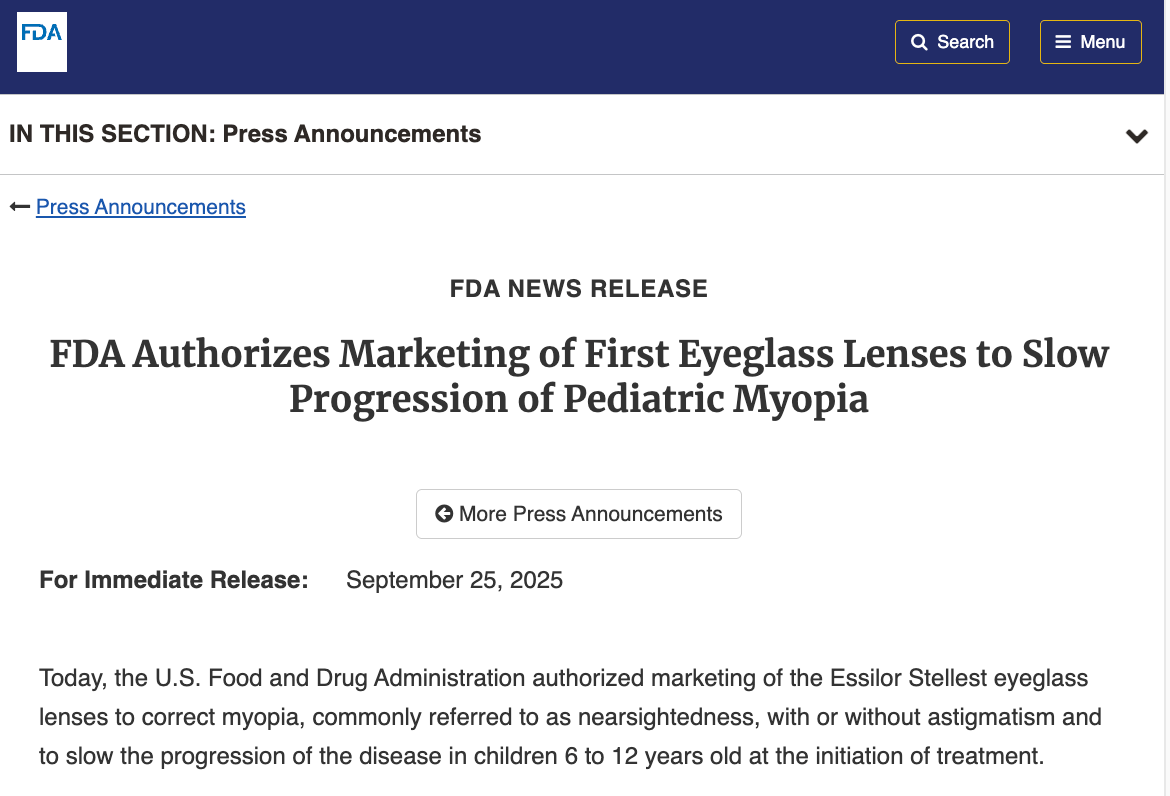Click the magnifying glass search icon
The image size is (1170, 796).
[x=919, y=42]
